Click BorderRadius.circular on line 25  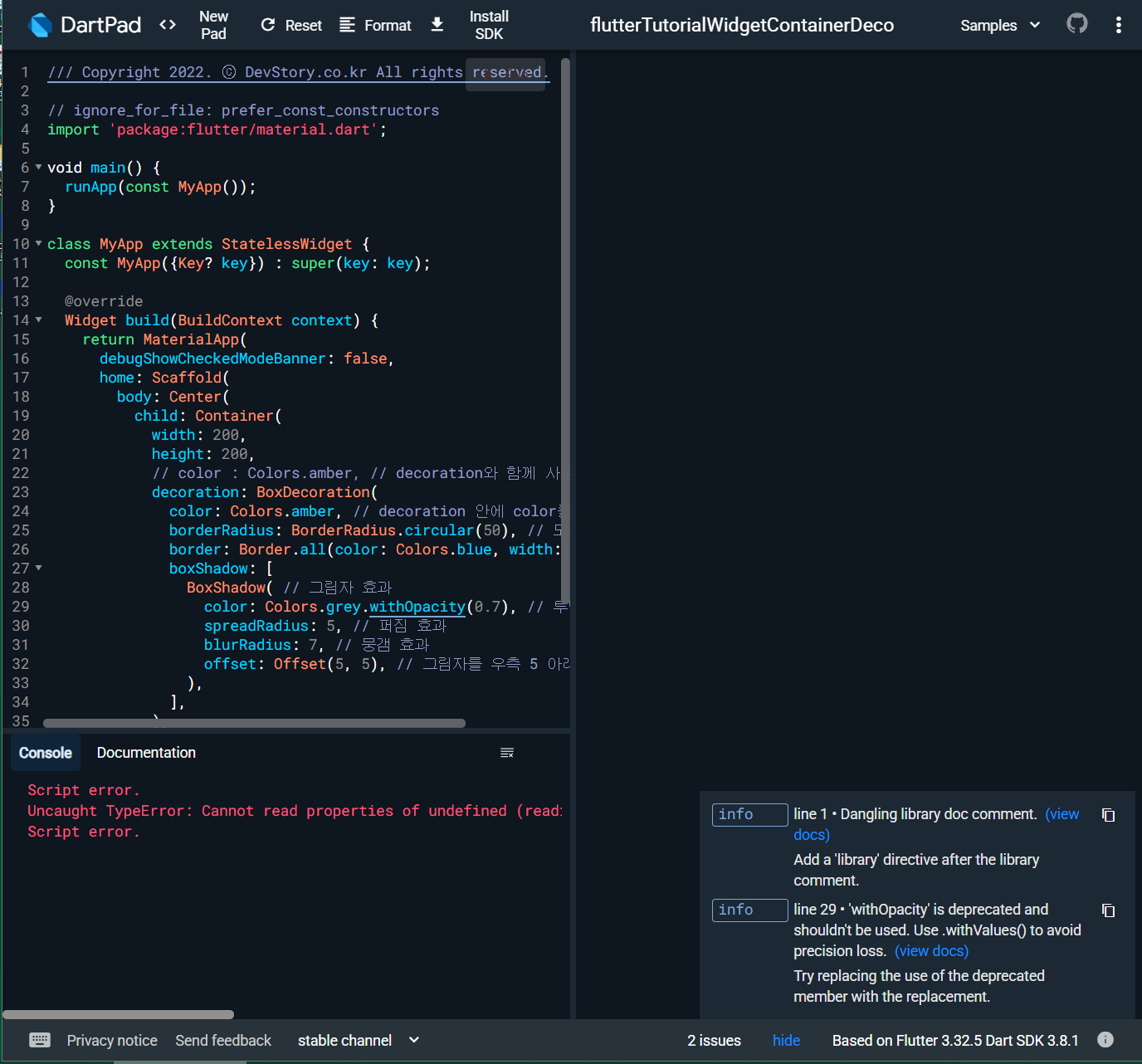tap(383, 530)
